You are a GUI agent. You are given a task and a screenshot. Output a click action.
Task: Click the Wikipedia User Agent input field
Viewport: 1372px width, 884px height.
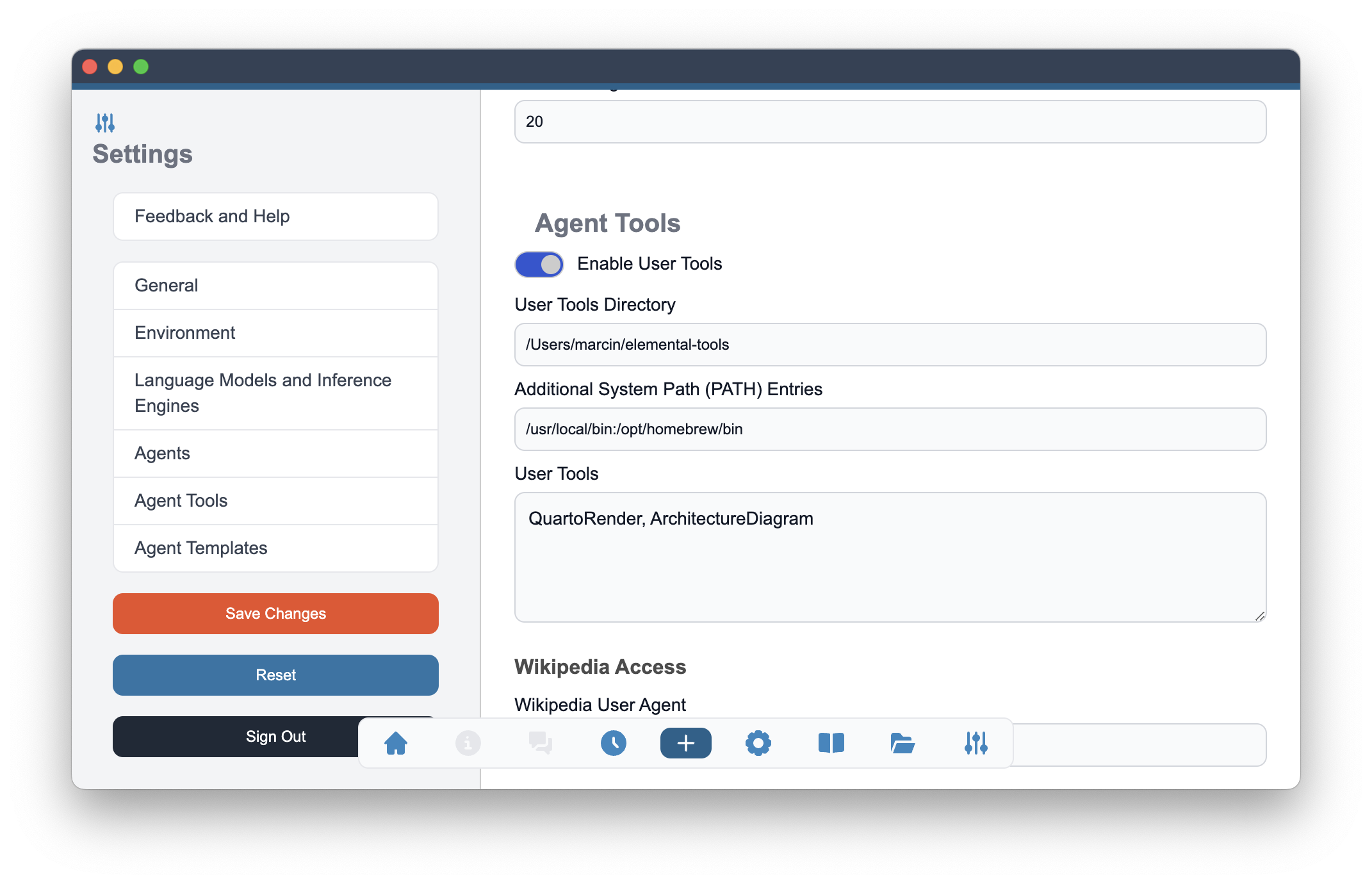[1139, 745]
